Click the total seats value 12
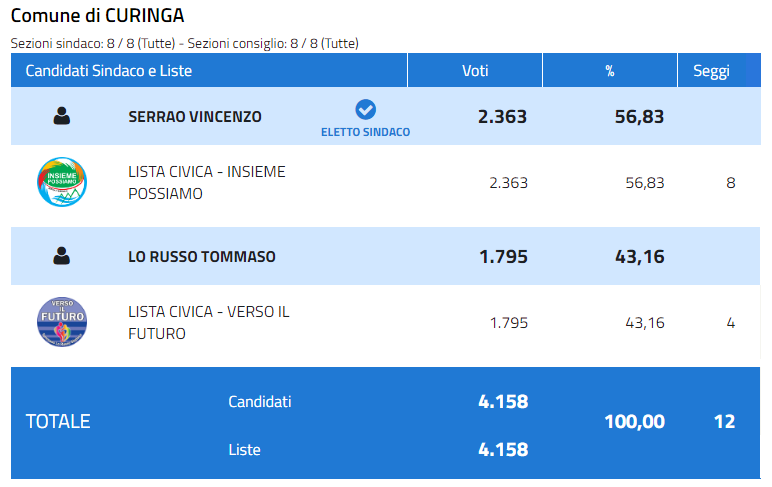The width and height of the screenshot is (772, 487). [x=725, y=422]
